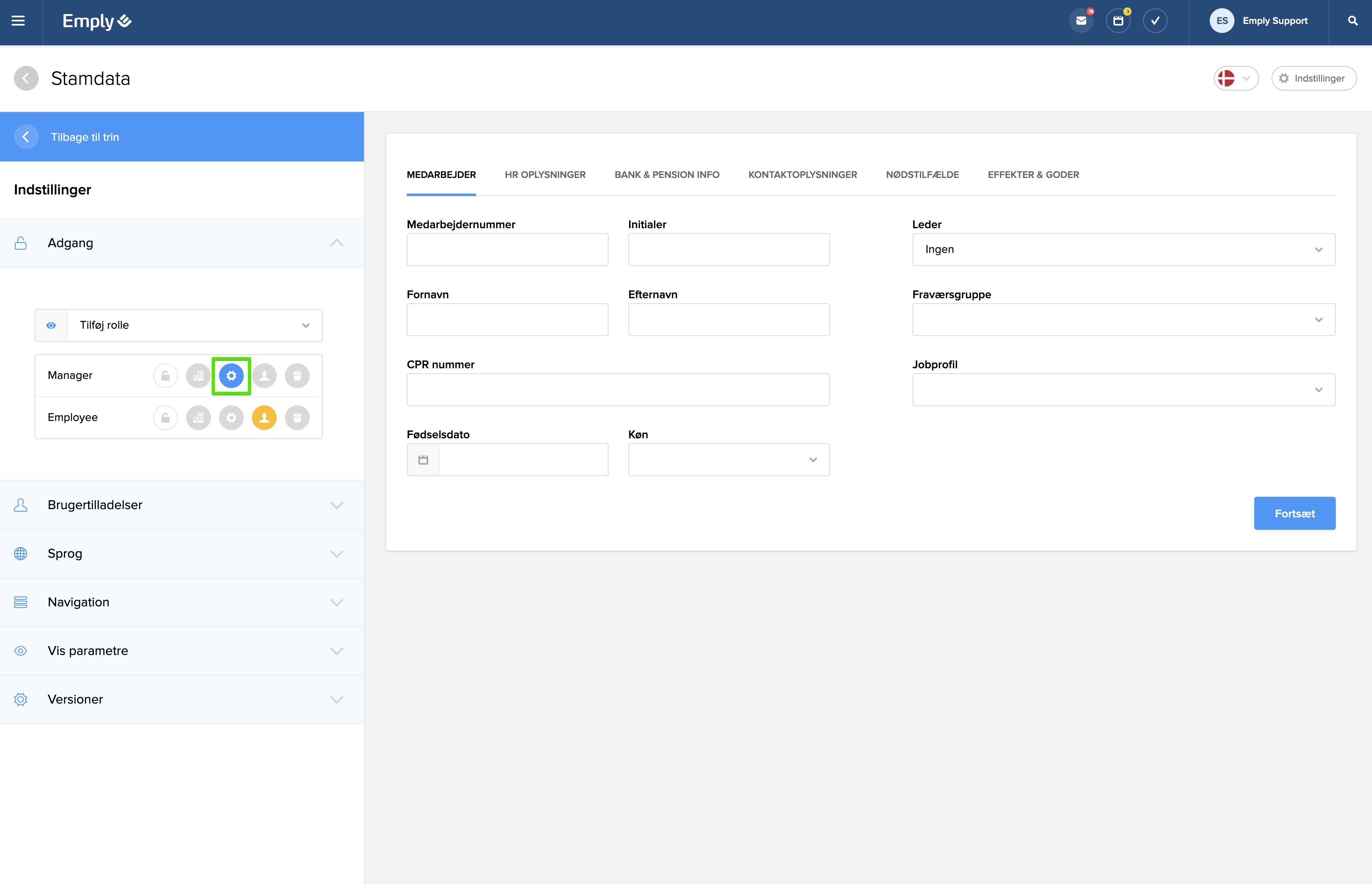Open the calendar icon in header

pos(1118,21)
